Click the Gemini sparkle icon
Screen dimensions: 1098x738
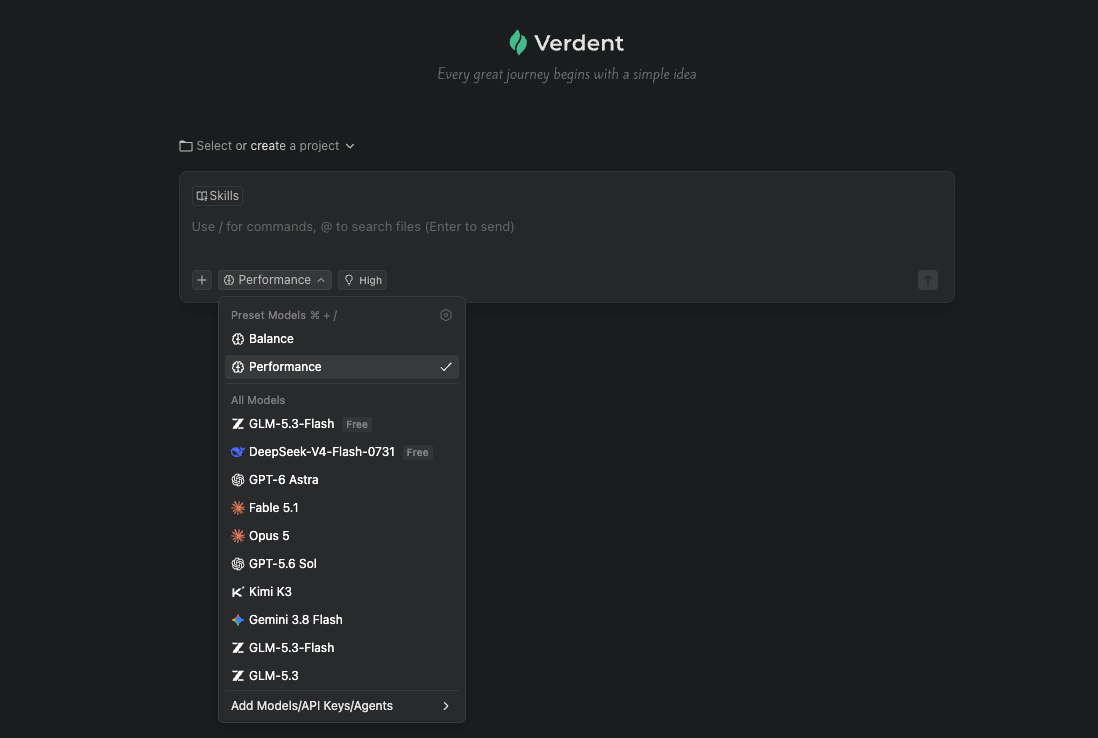(x=238, y=620)
